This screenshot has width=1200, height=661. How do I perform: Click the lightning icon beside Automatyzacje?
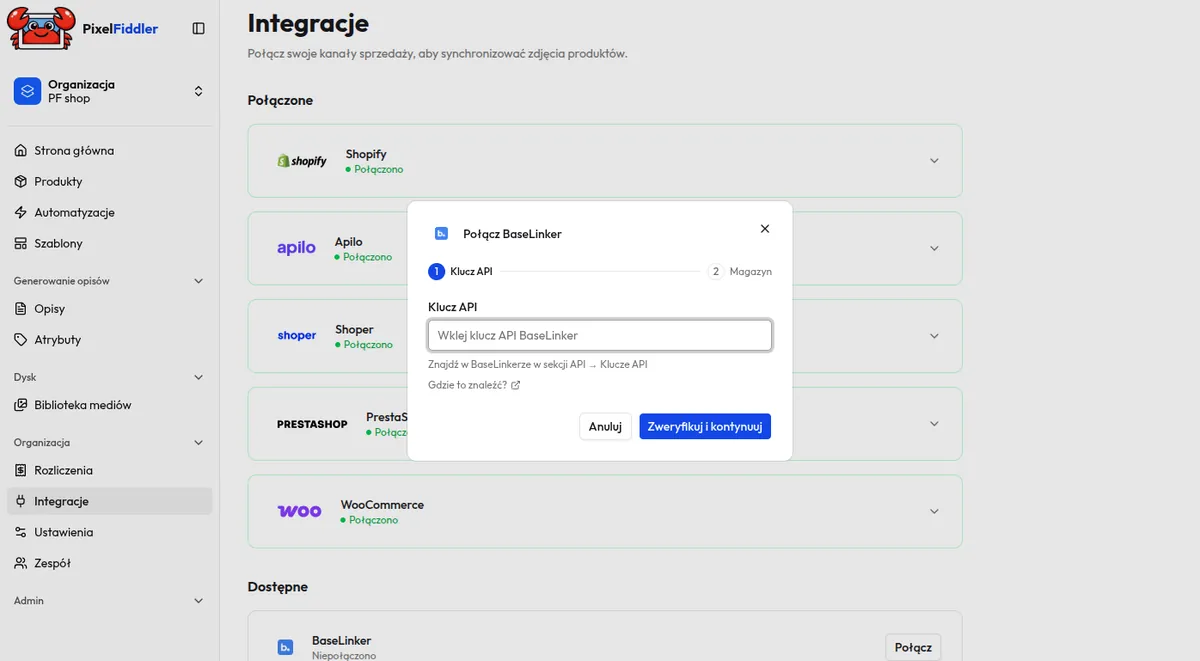click(x=21, y=213)
